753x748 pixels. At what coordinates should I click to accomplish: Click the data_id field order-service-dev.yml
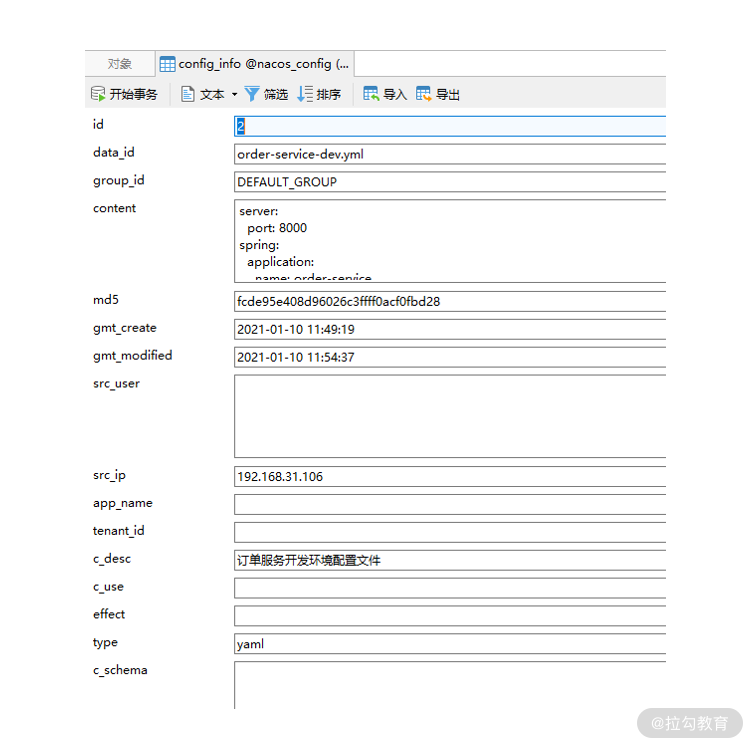click(x=450, y=154)
